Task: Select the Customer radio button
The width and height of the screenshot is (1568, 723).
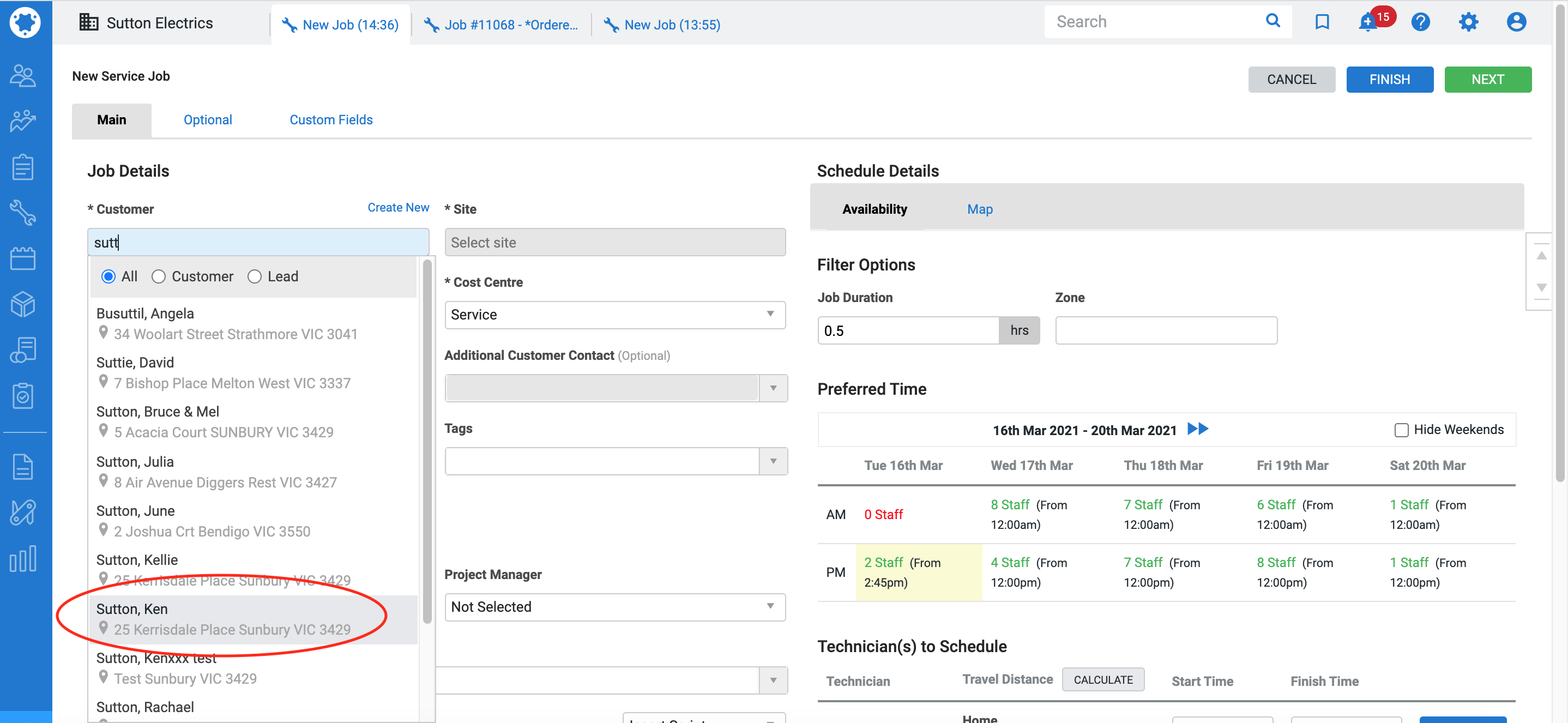Action: click(x=159, y=277)
